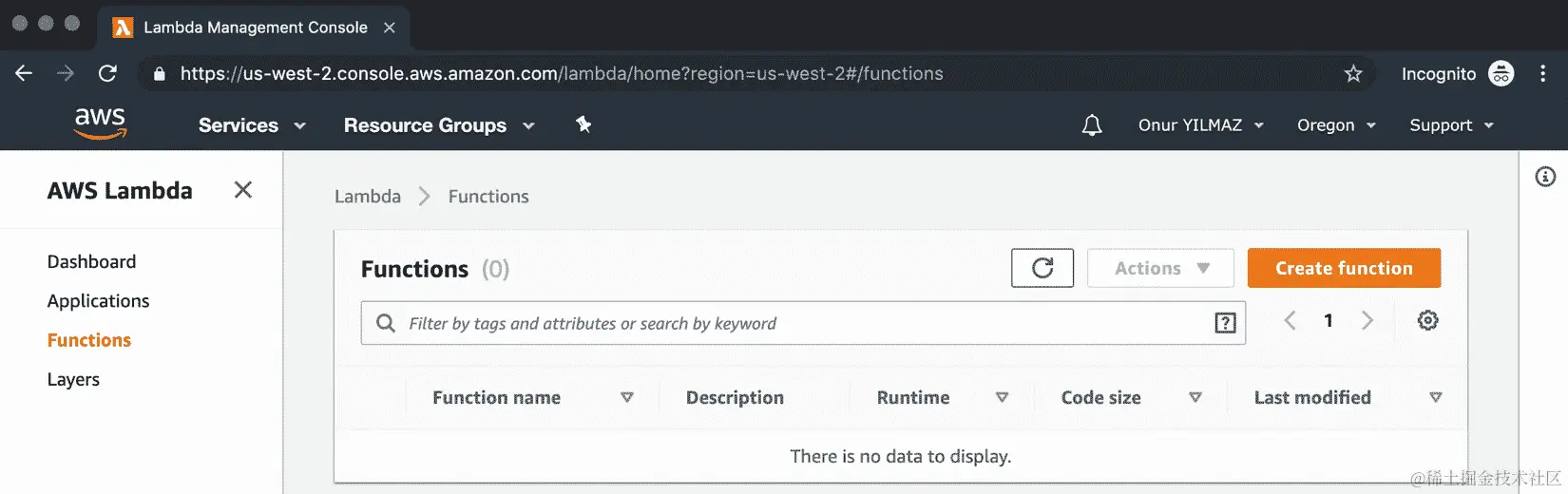Close the AWS Lambda sidebar

(243, 190)
